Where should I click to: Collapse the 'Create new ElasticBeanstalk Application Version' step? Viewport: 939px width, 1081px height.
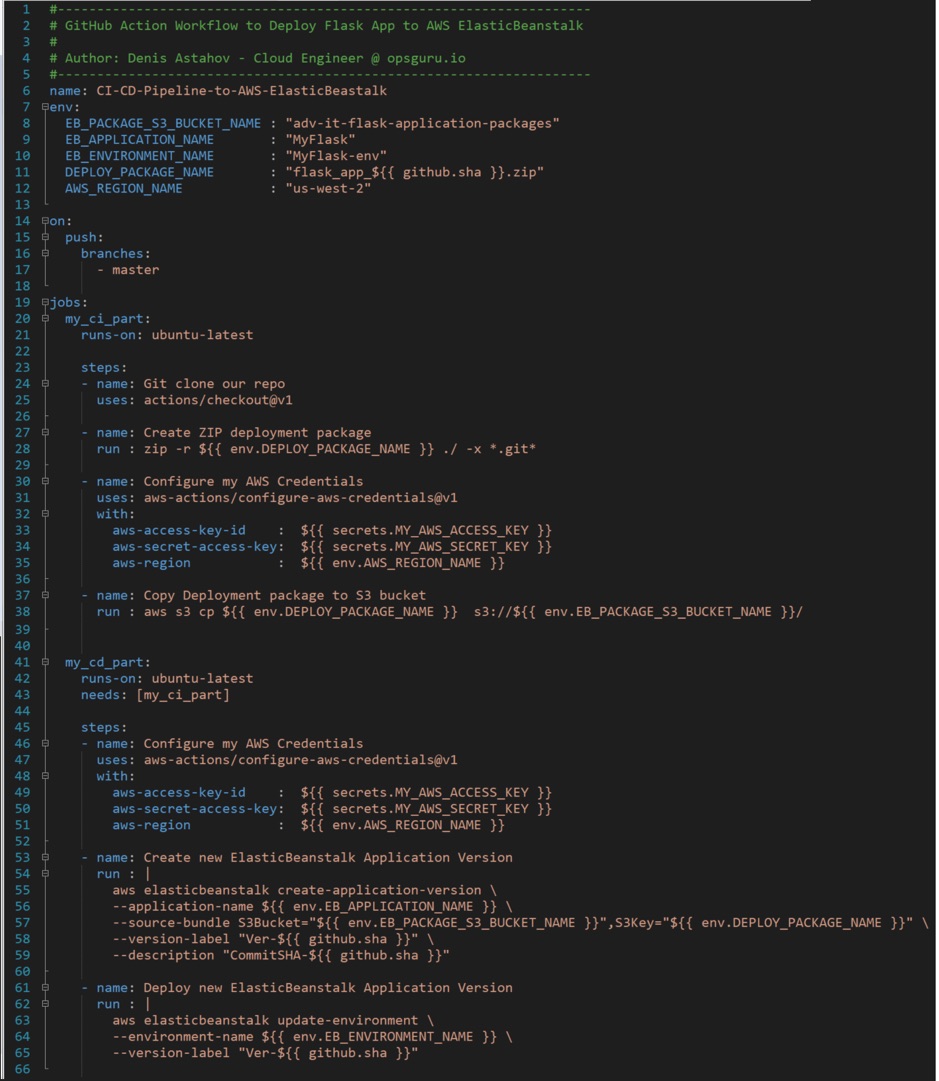click(45, 857)
